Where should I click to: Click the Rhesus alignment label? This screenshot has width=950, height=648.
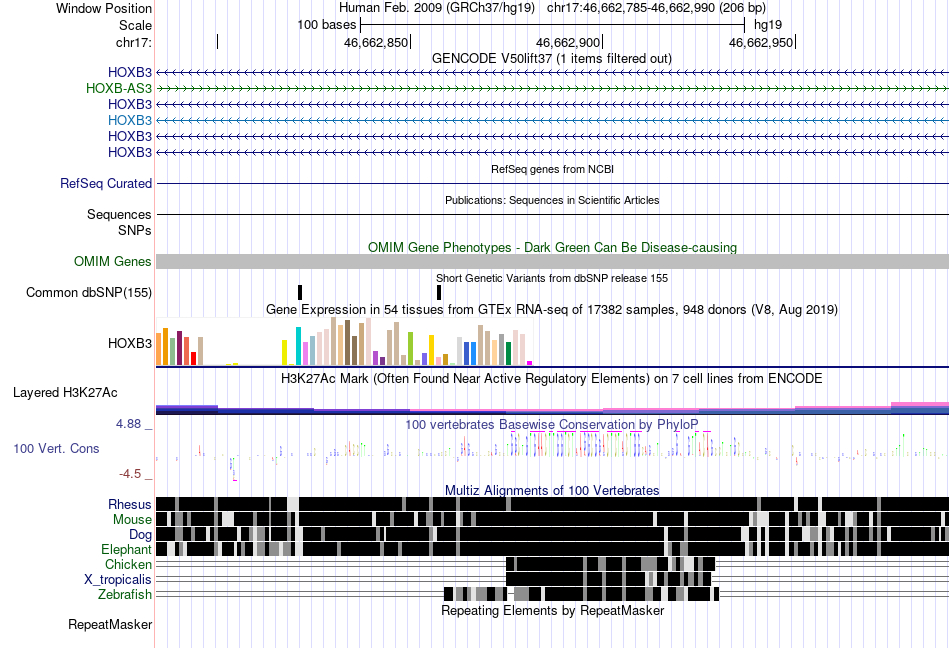[x=130, y=504]
